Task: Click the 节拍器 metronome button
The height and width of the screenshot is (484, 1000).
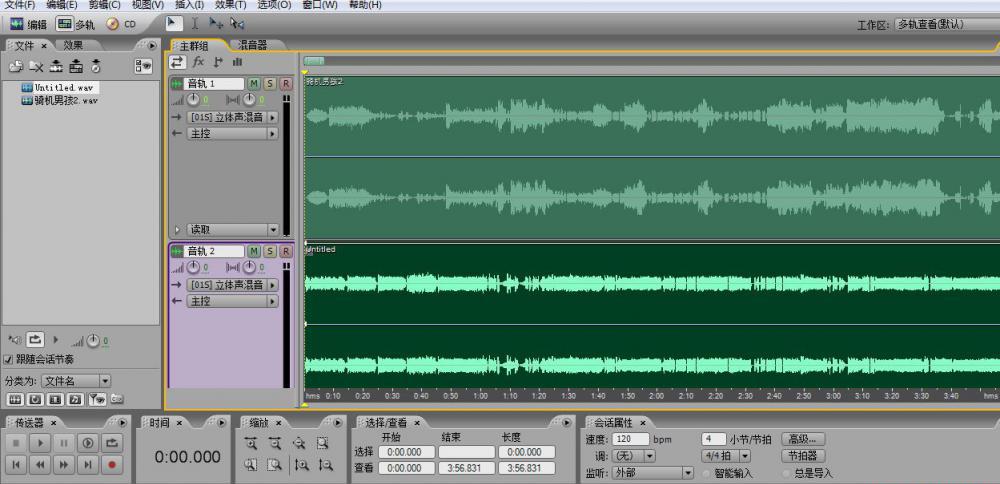Action: [803, 456]
